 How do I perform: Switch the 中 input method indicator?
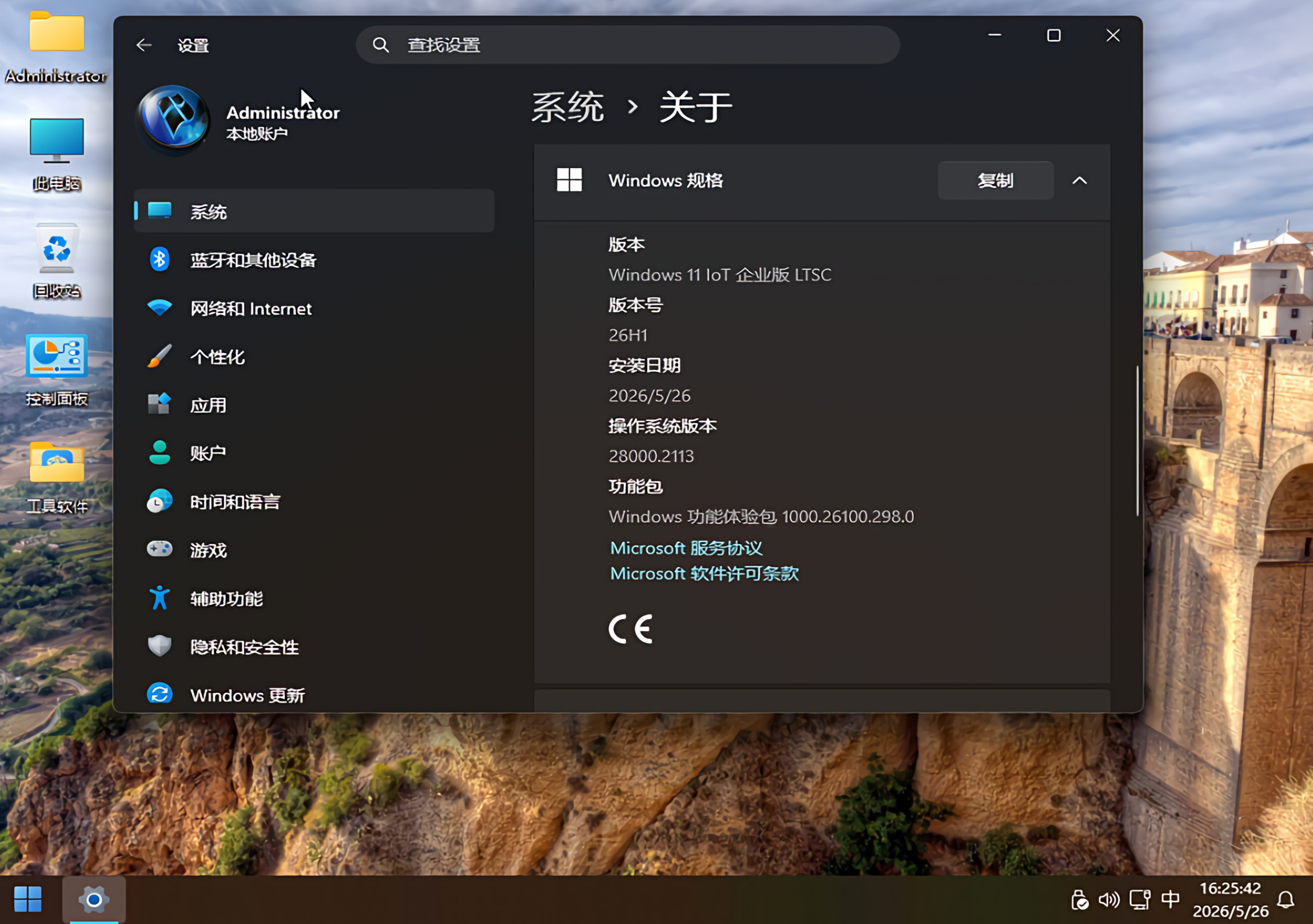(1170, 899)
